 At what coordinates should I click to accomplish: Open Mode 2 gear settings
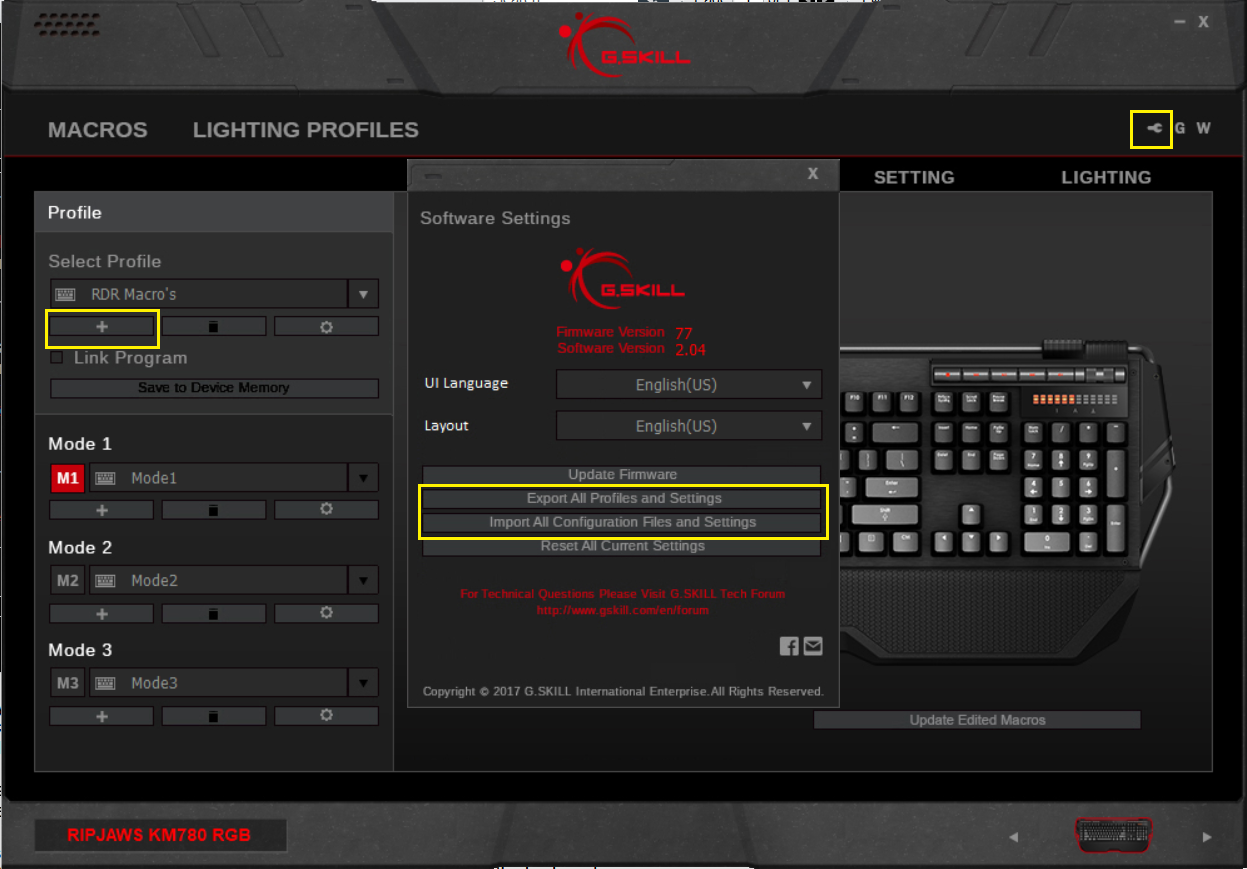click(x=326, y=613)
